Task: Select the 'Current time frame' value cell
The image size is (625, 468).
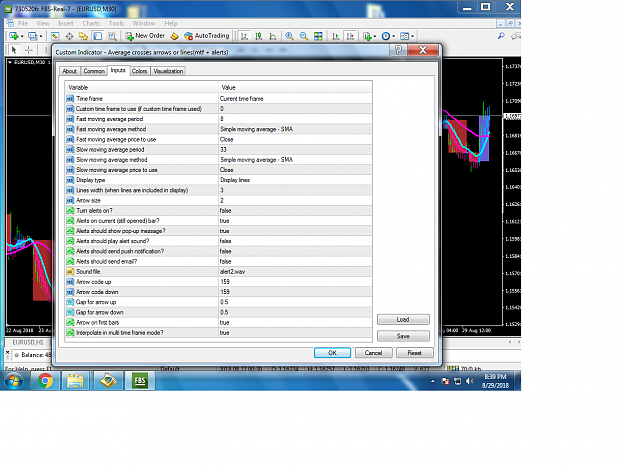Action: click(295, 98)
